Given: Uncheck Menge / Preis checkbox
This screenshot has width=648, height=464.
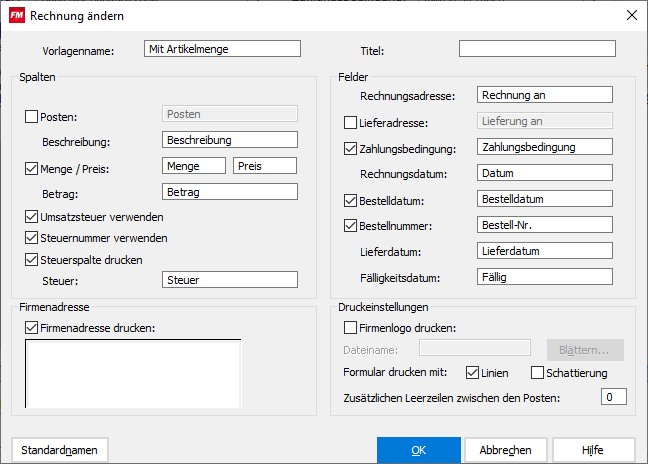Looking at the screenshot, I should (x=32, y=169).
